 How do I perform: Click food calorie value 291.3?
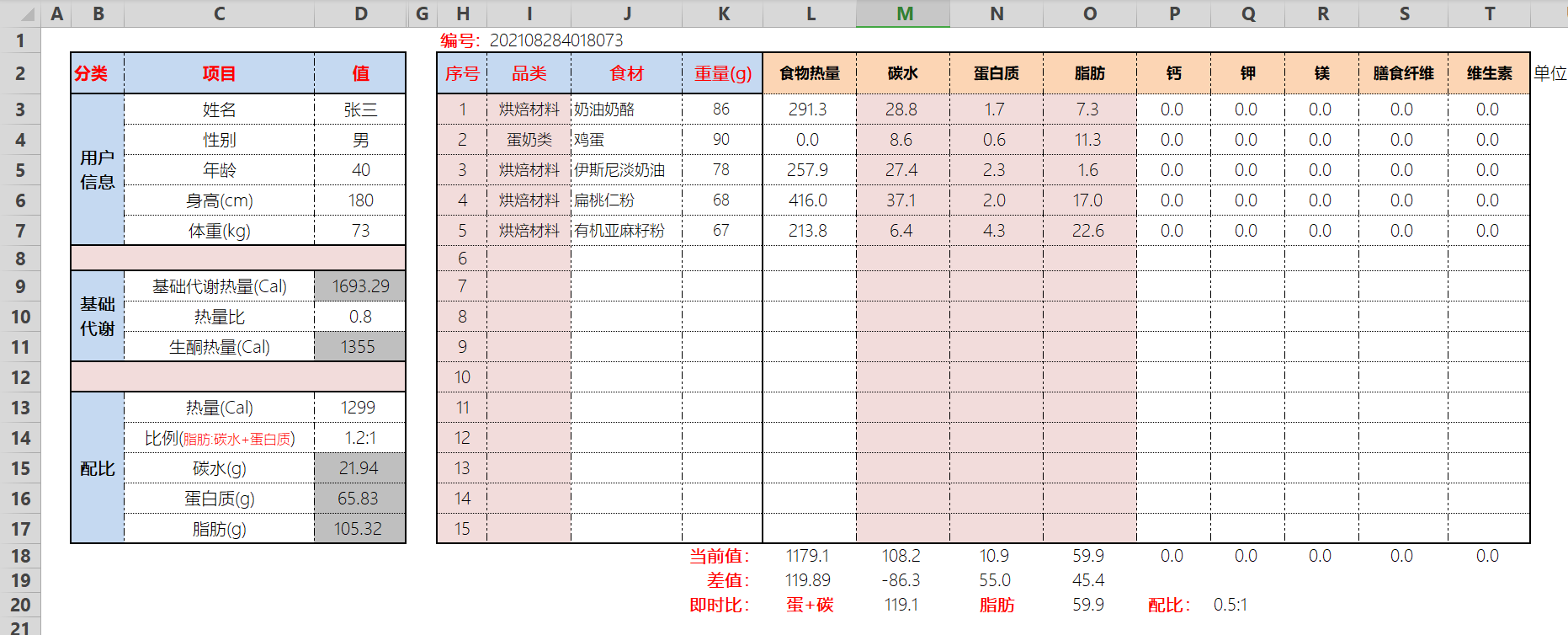pyautogui.click(x=810, y=109)
